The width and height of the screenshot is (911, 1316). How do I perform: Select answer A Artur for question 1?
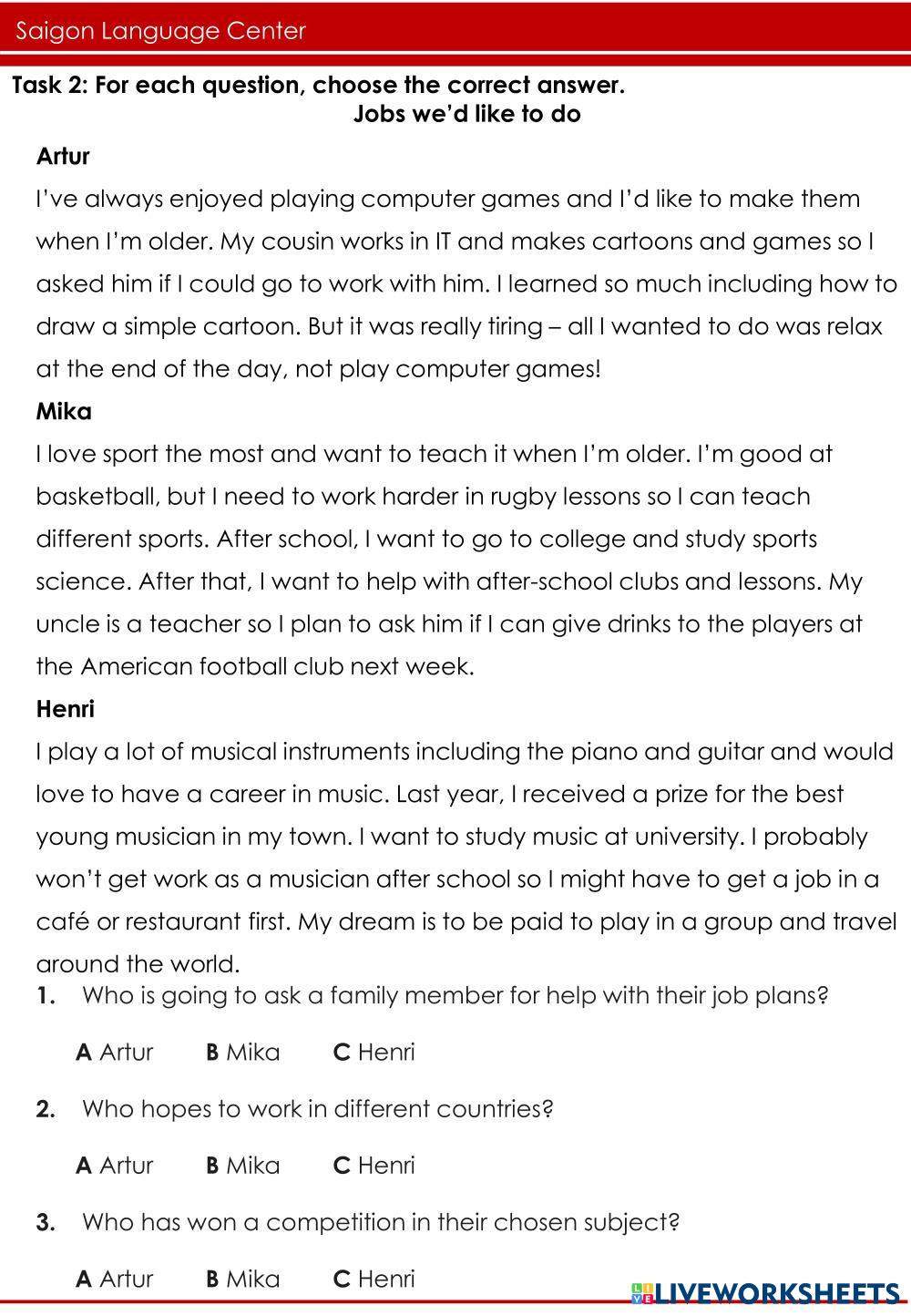[115, 1052]
